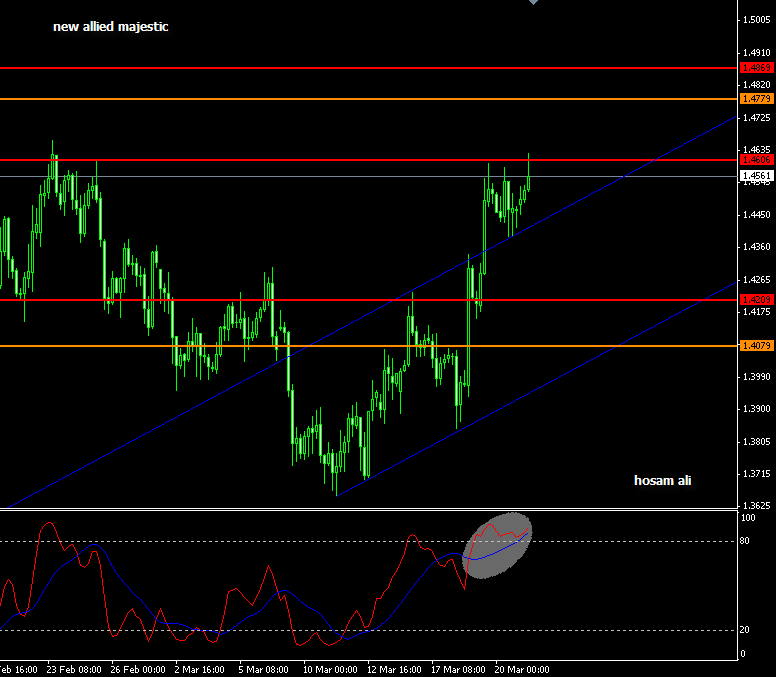
Task: Click the 1.3990 value on price scale
Action: click(755, 377)
